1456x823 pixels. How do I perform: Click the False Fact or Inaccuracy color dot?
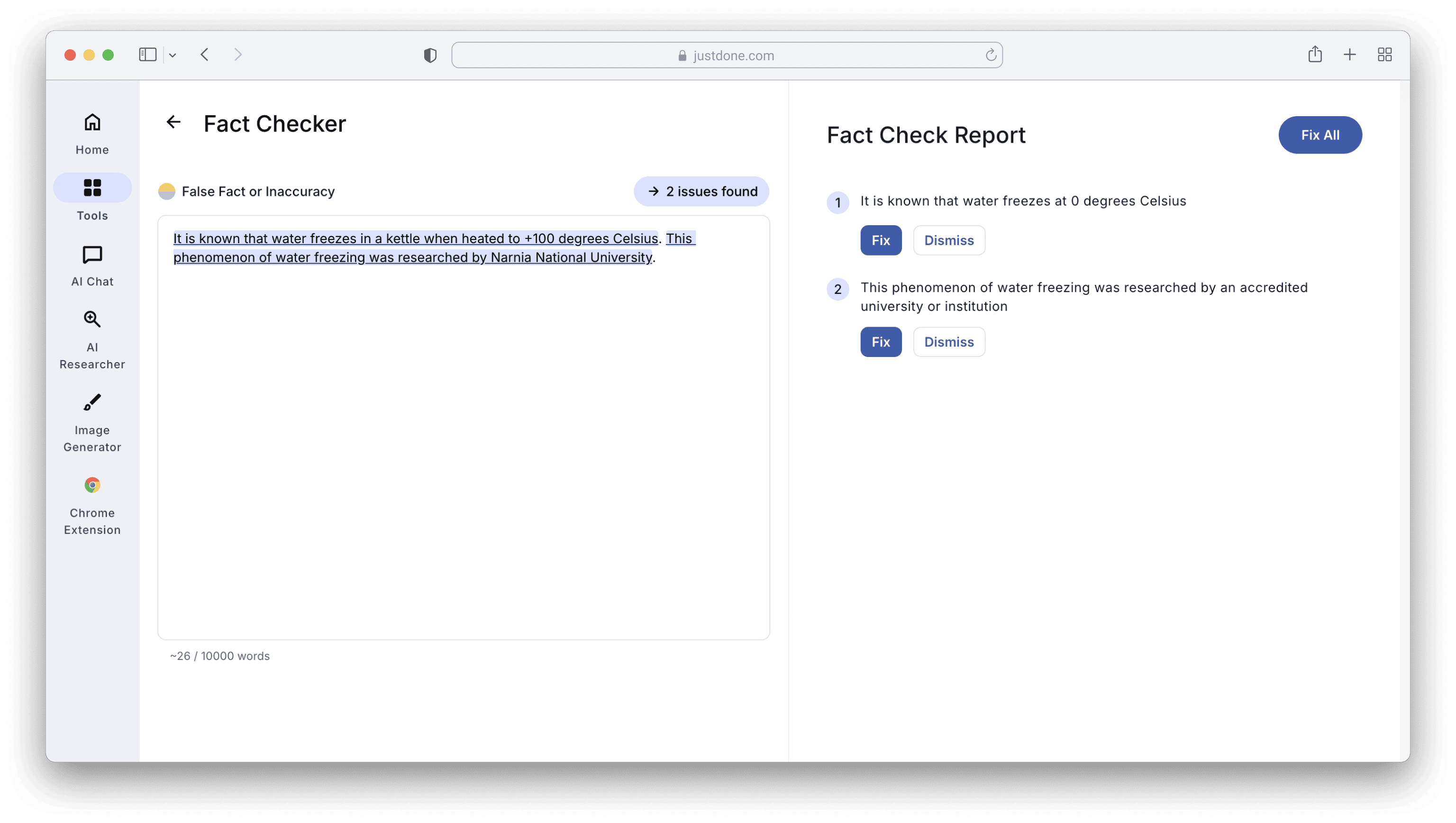click(x=167, y=192)
